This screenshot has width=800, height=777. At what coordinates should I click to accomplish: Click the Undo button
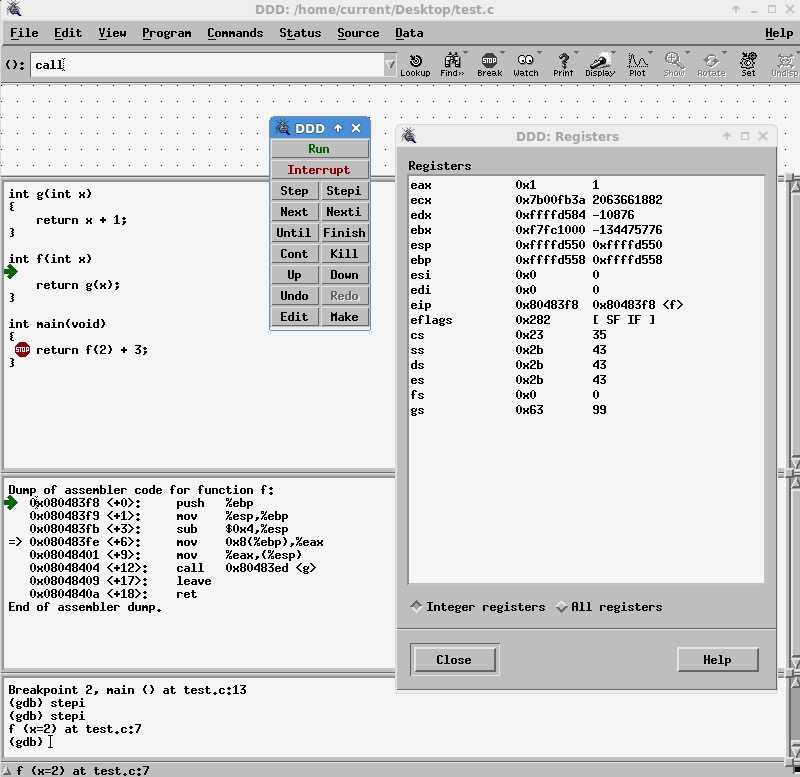[294, 296]
